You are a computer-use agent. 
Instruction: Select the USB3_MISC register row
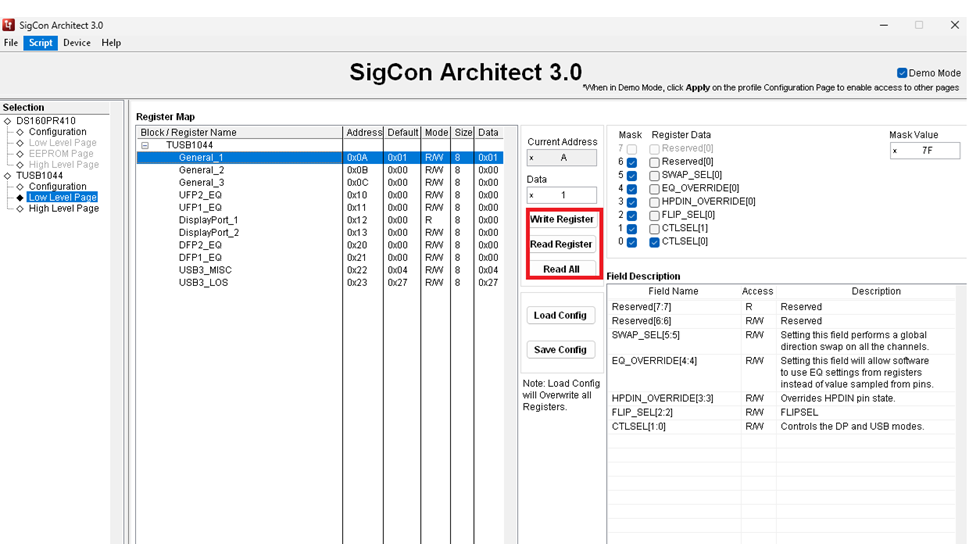tap(205, 270)
